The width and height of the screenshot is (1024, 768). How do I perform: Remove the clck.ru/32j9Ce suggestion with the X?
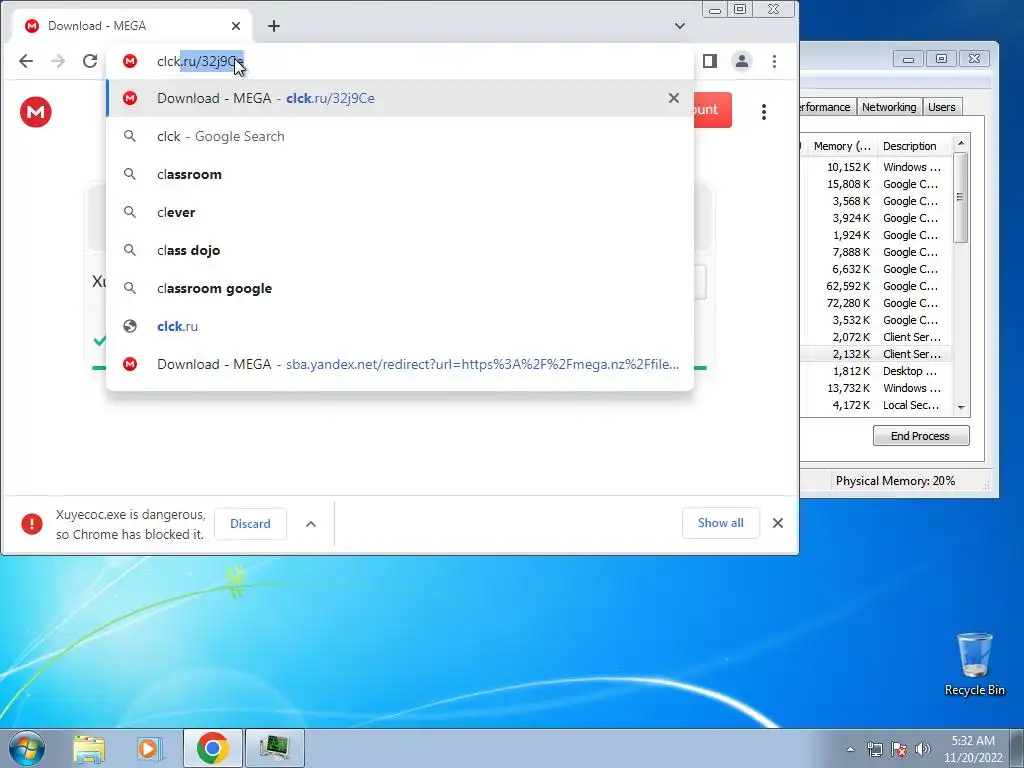(673, 98)
